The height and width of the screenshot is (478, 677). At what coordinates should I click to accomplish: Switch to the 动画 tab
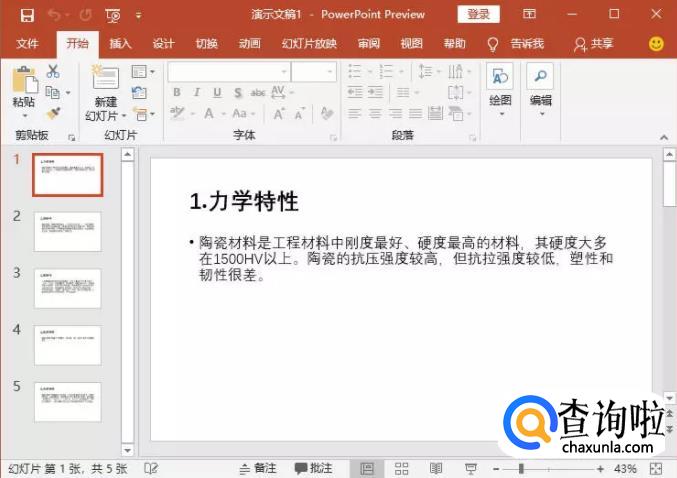click(250, 44)
